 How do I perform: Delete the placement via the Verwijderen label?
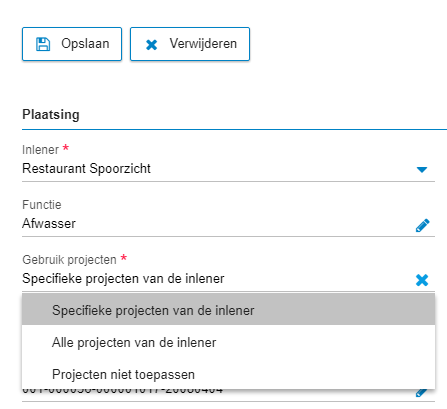tap(203, 44)
